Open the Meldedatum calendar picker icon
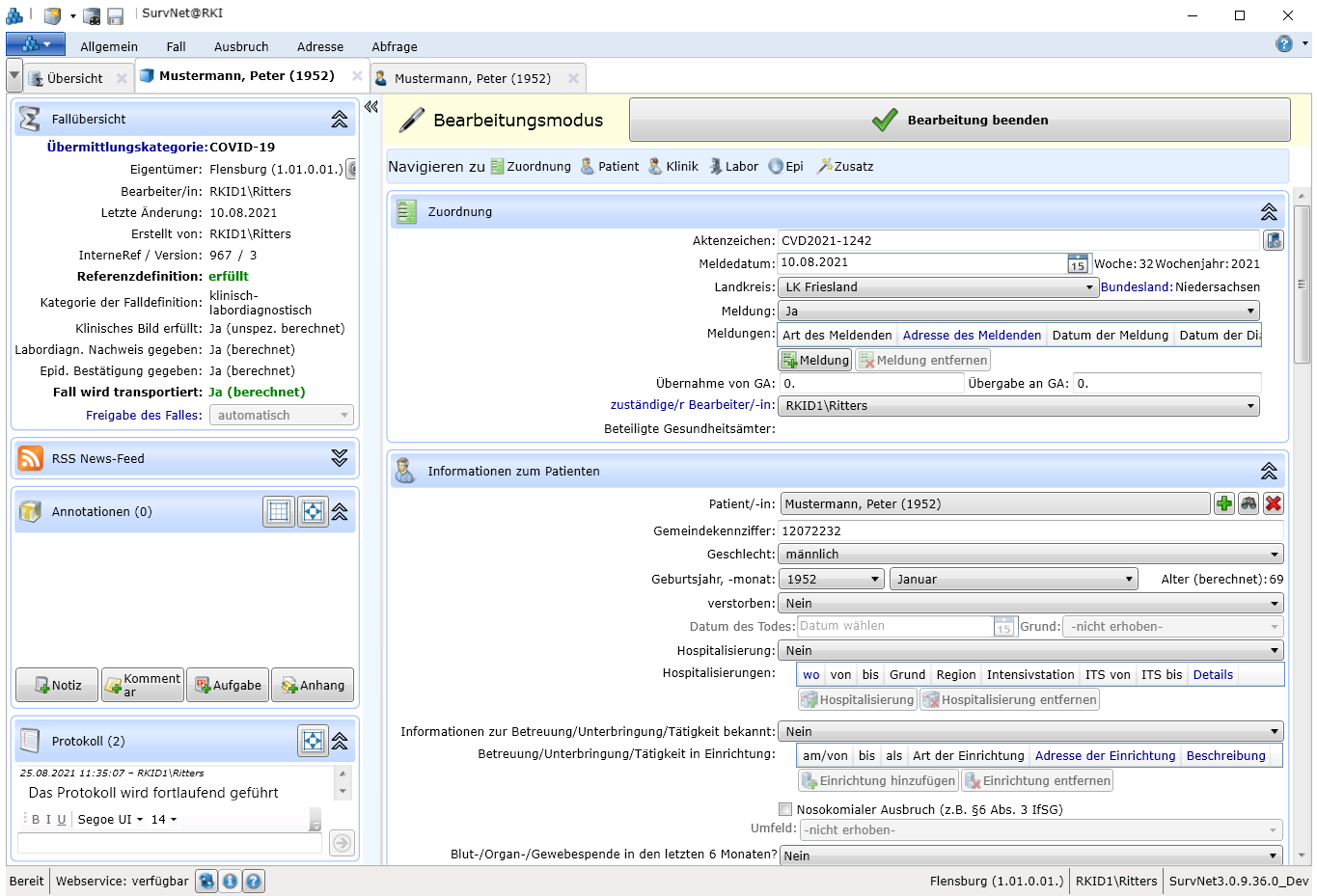The width and height of the screenshot is (1317, 896). pyautogui.click(x=1078, y=264)
